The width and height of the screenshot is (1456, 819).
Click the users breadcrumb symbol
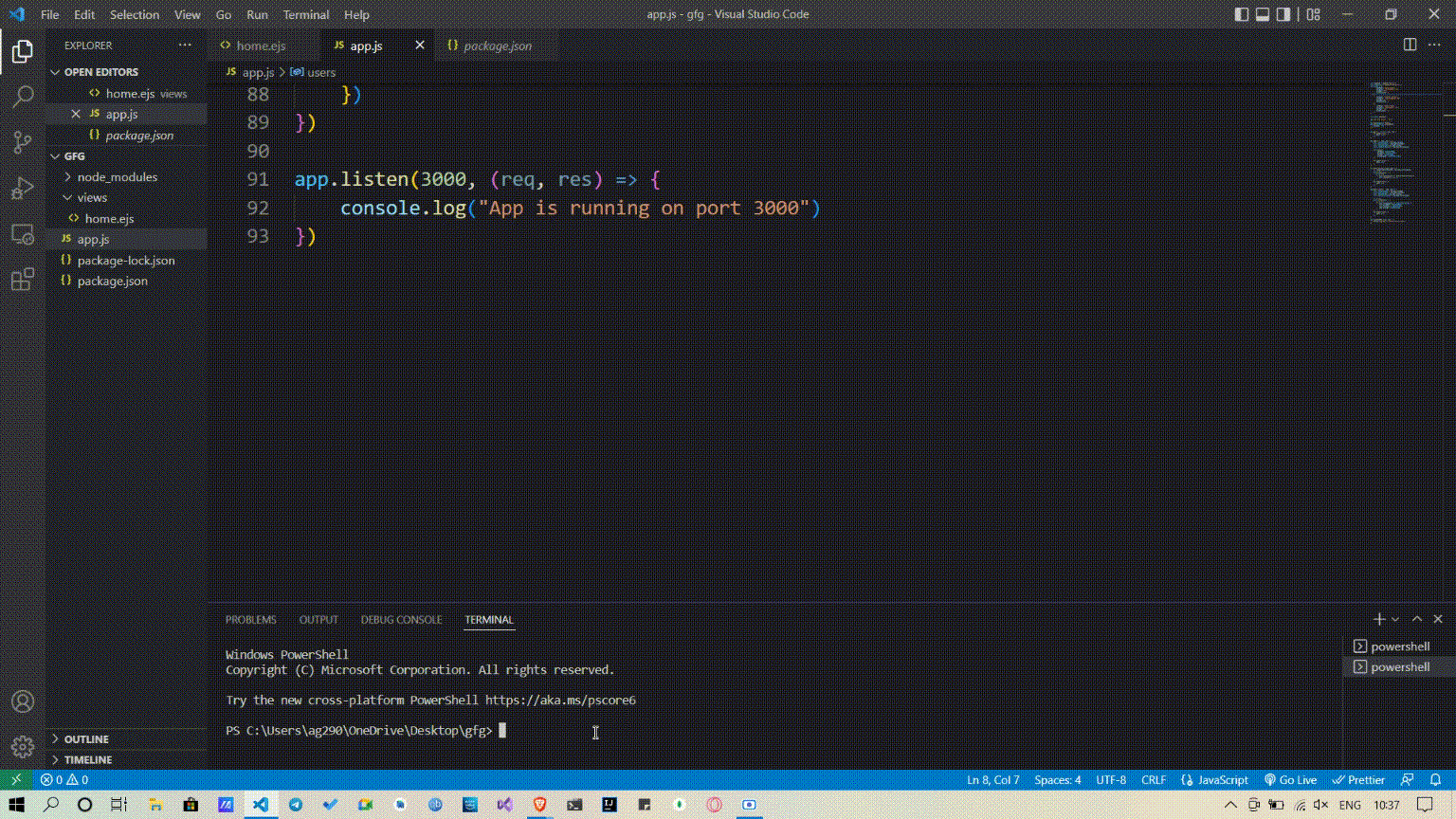[314, 72]
